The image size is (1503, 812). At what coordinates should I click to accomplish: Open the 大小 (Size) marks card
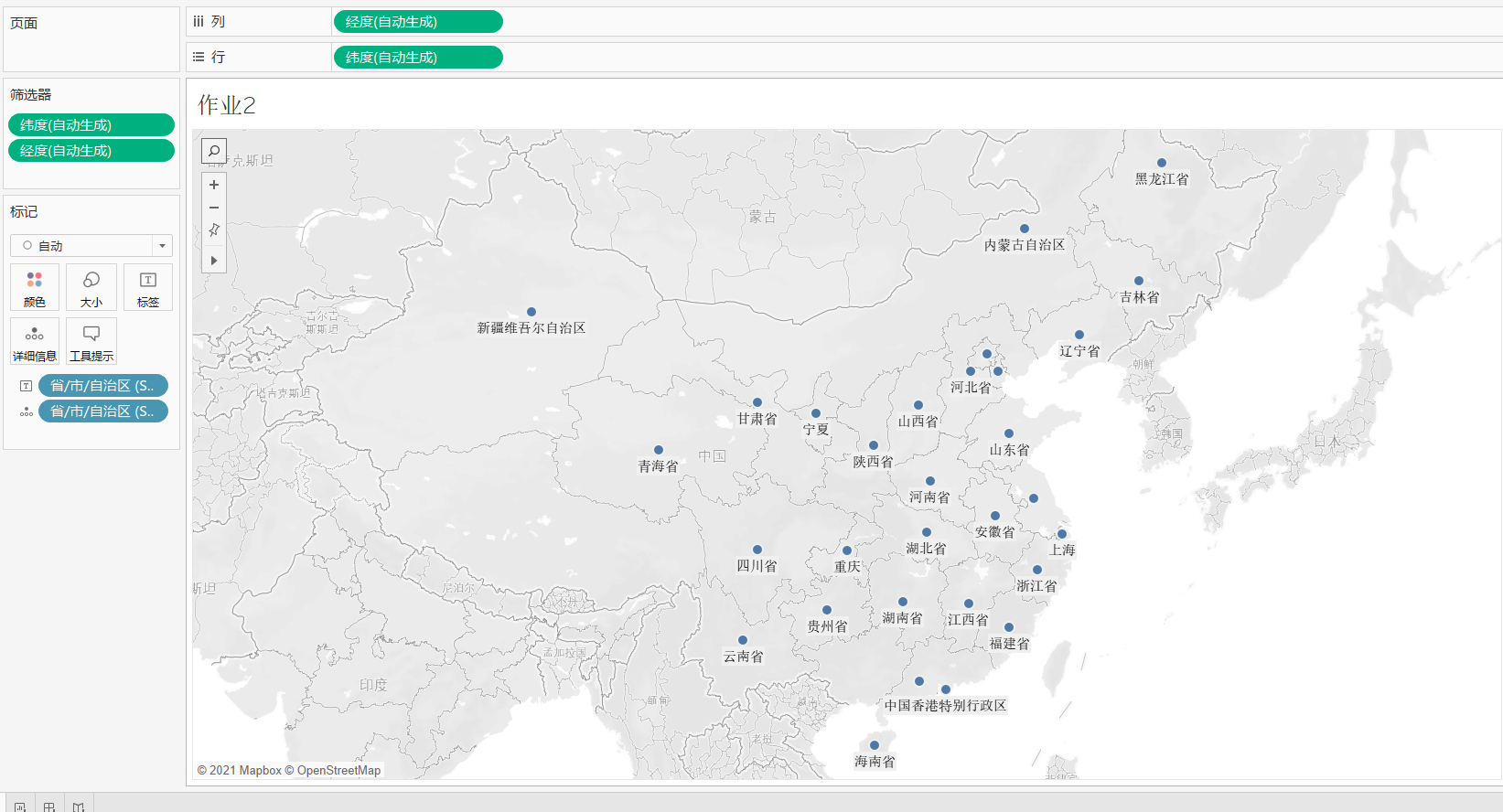click(91, 287)
